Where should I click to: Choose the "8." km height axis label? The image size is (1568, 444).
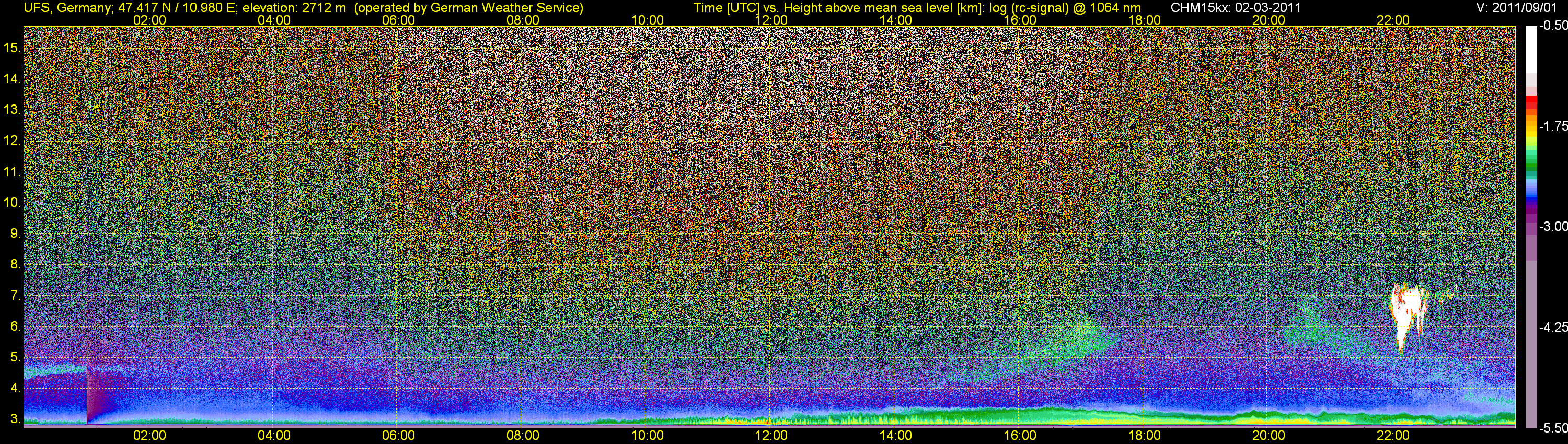point(16,265)
